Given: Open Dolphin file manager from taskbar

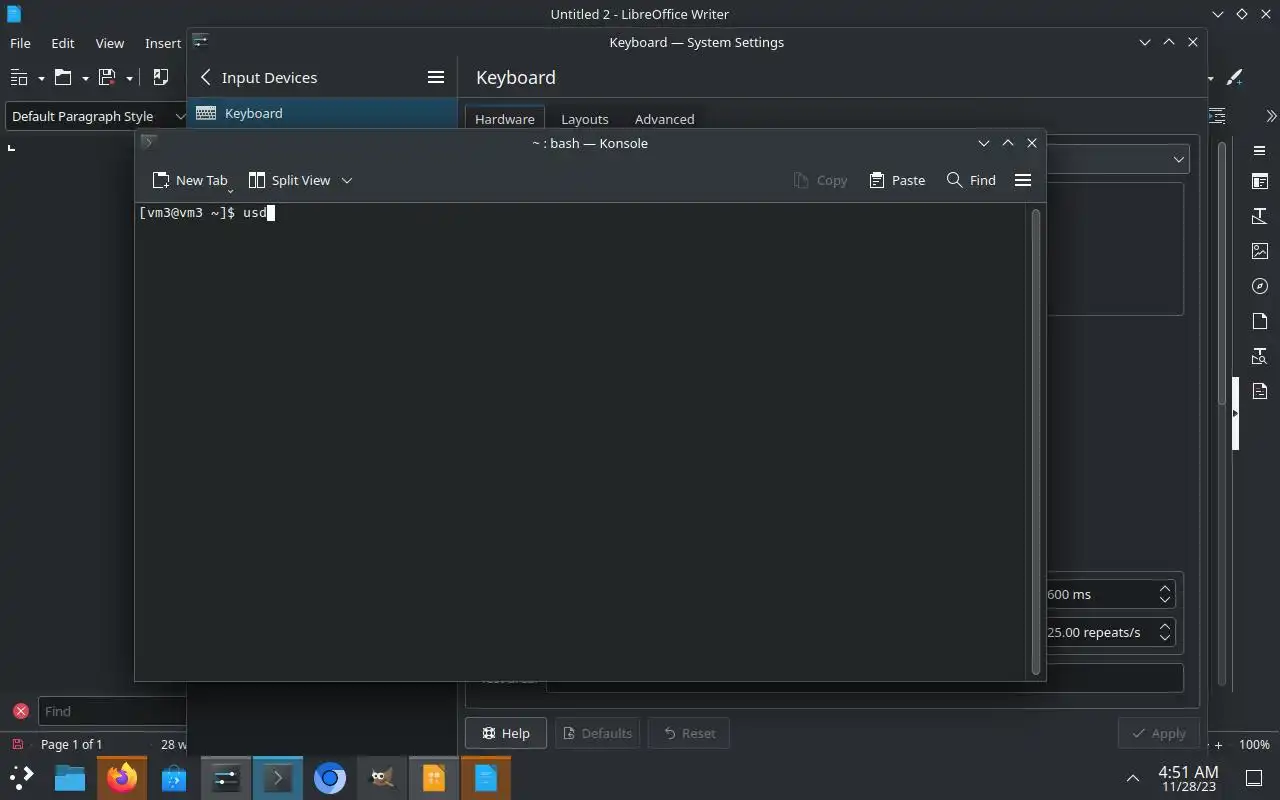Looking at the screenshot, I should coord(69,777).
